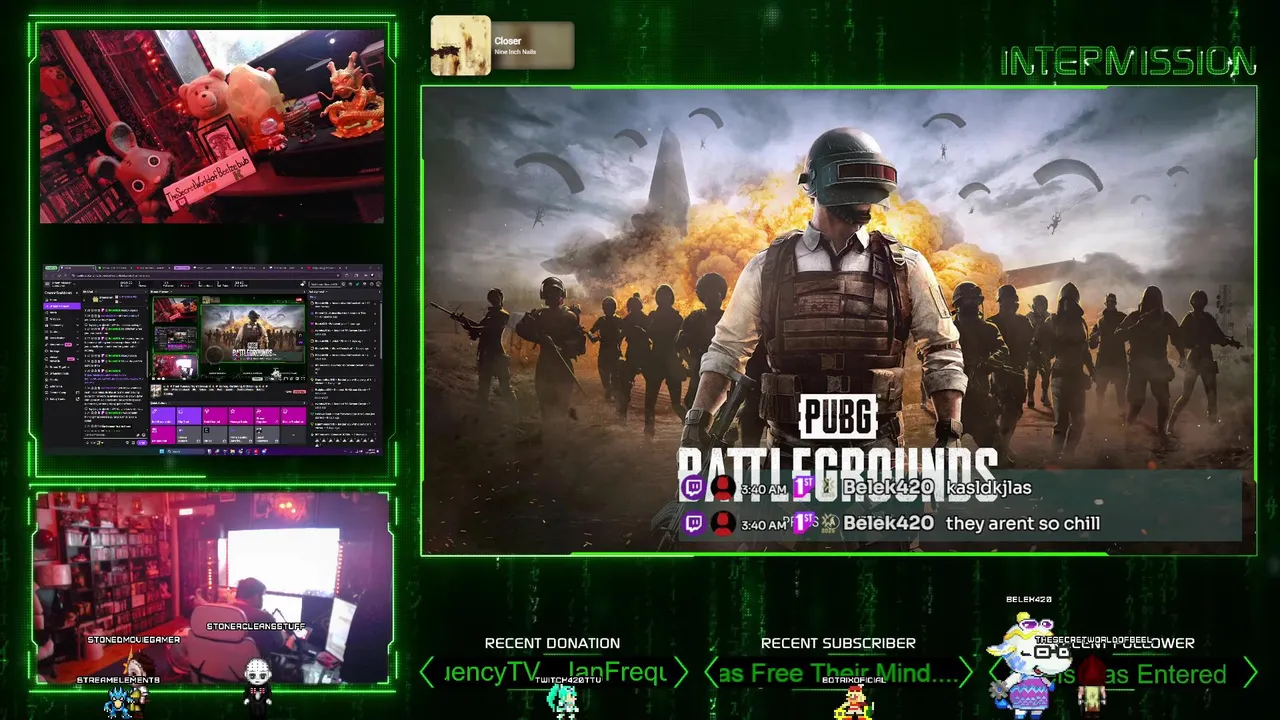Click the RECENT DONATION label
Image resolution: width=1280 pixels, height=720 pixels.
[552, 643]
